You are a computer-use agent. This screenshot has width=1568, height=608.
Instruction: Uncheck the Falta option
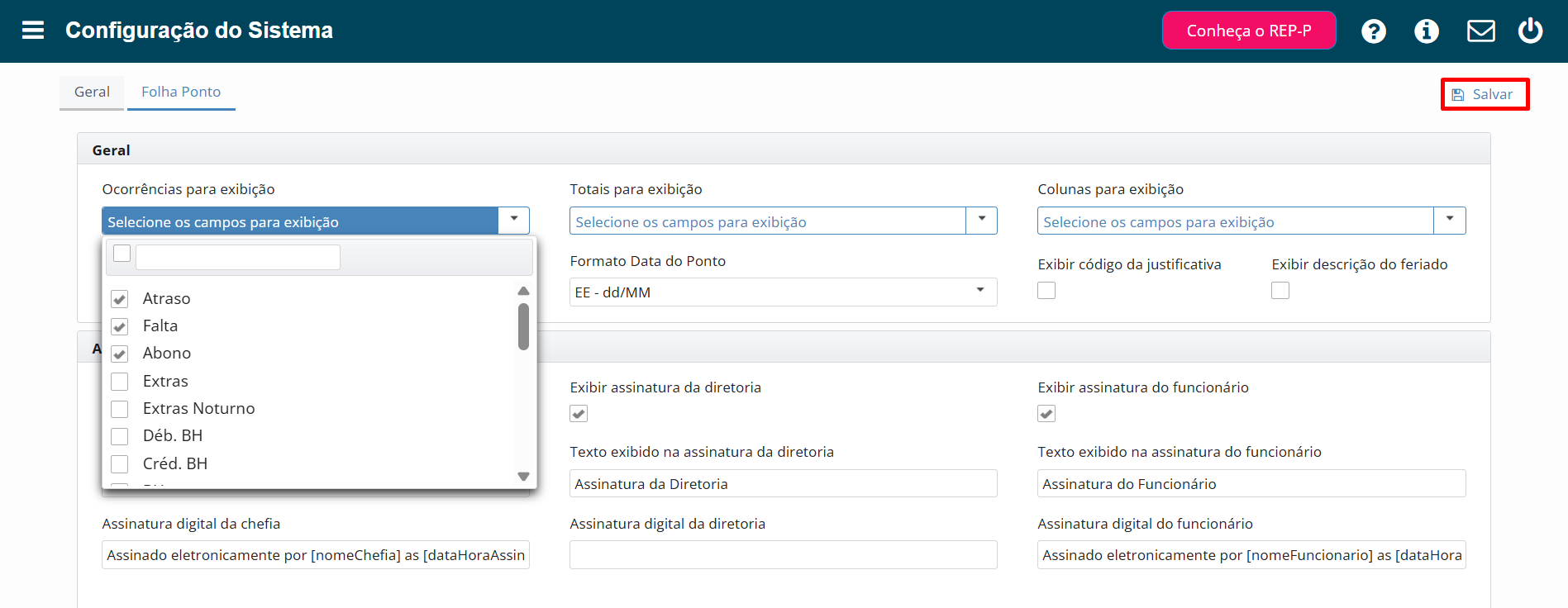click(120, 326)
